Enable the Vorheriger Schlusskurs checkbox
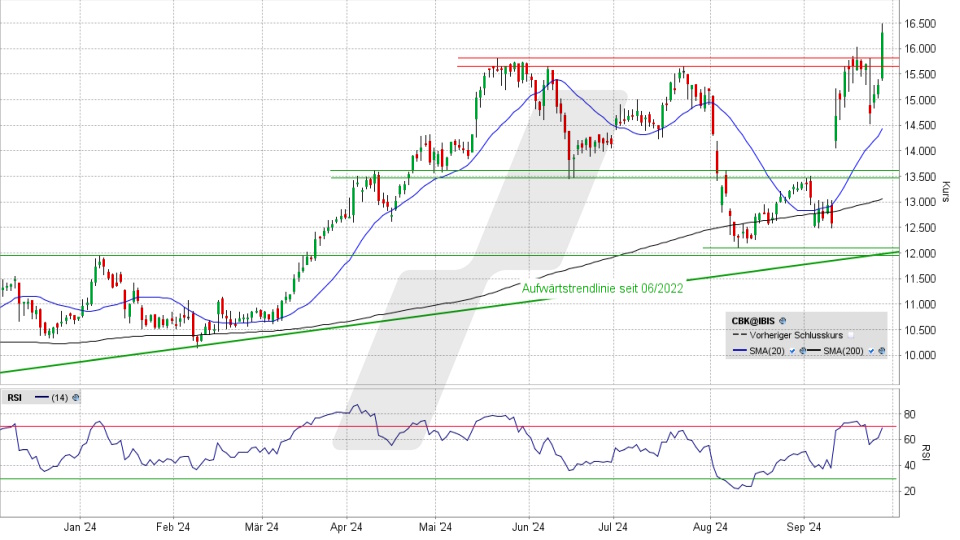Viewport: 960px width, 540px height. point(850,336)
